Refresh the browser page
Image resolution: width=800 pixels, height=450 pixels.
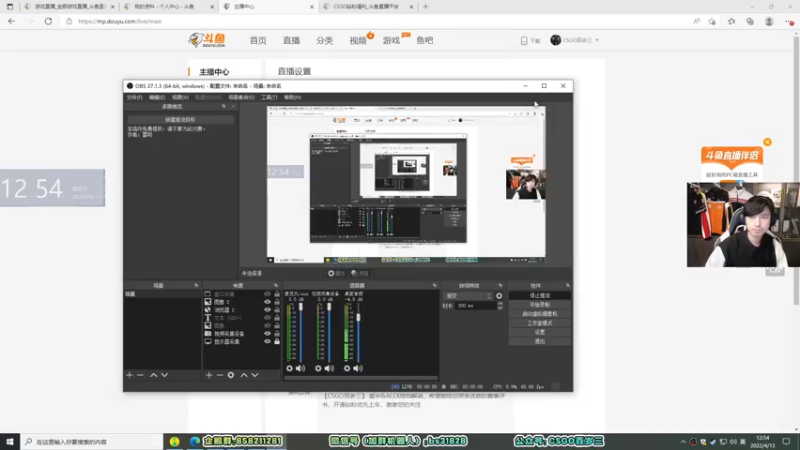48,21
